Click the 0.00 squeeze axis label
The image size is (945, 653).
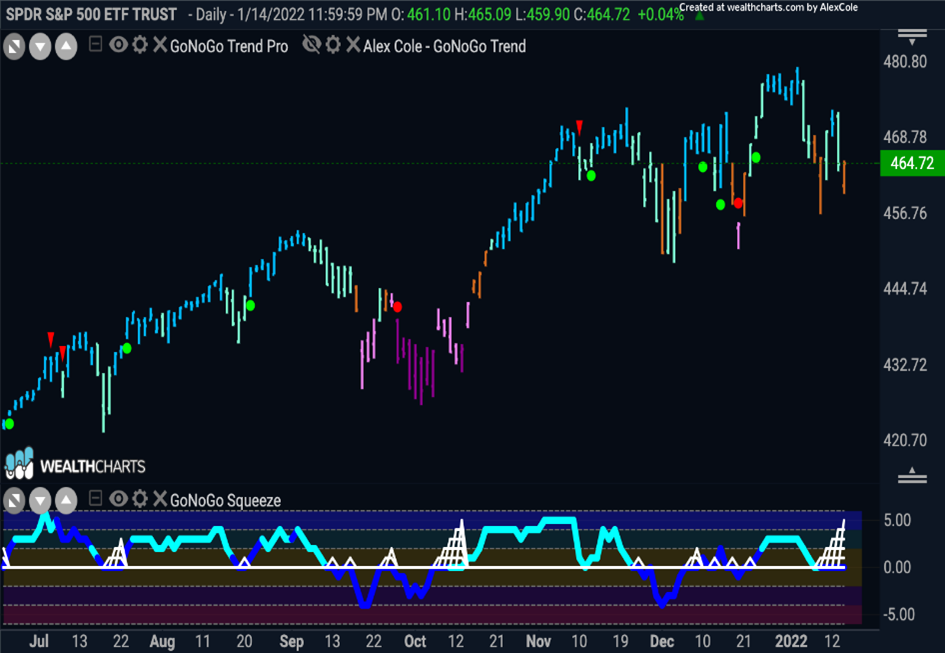897,567
